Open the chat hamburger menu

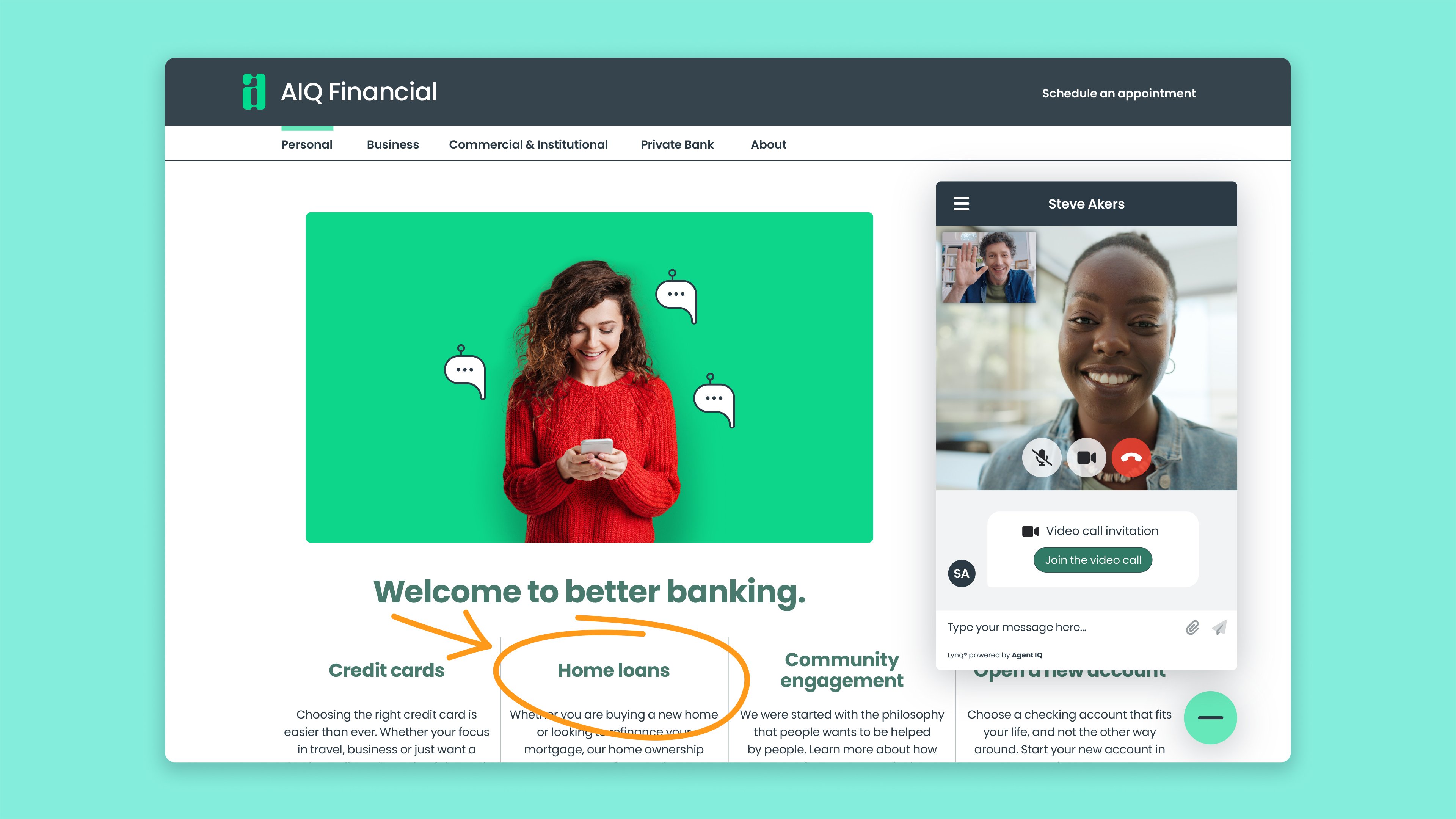click(x=961, y=204)
